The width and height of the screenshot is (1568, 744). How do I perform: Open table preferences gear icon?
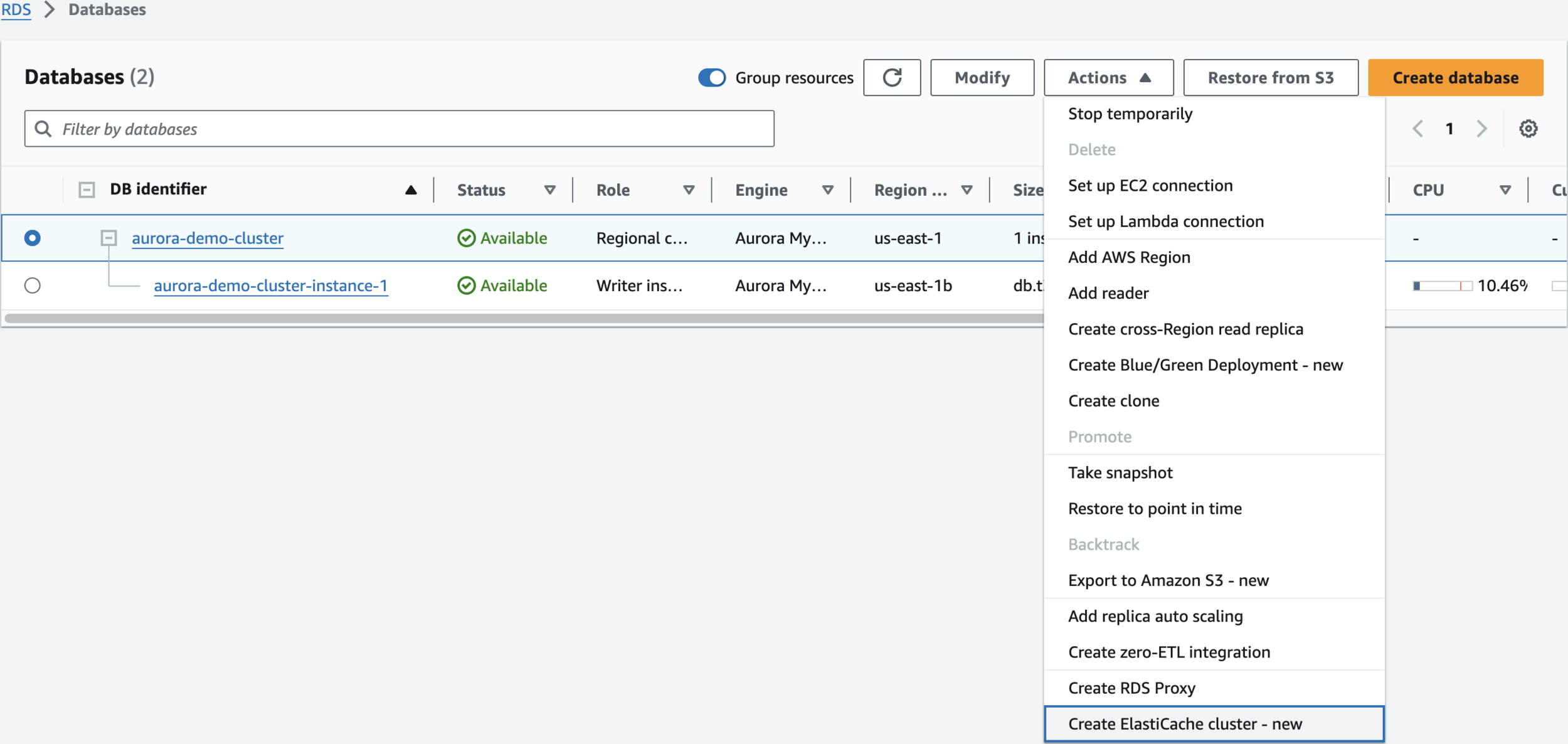(1528, 129)
